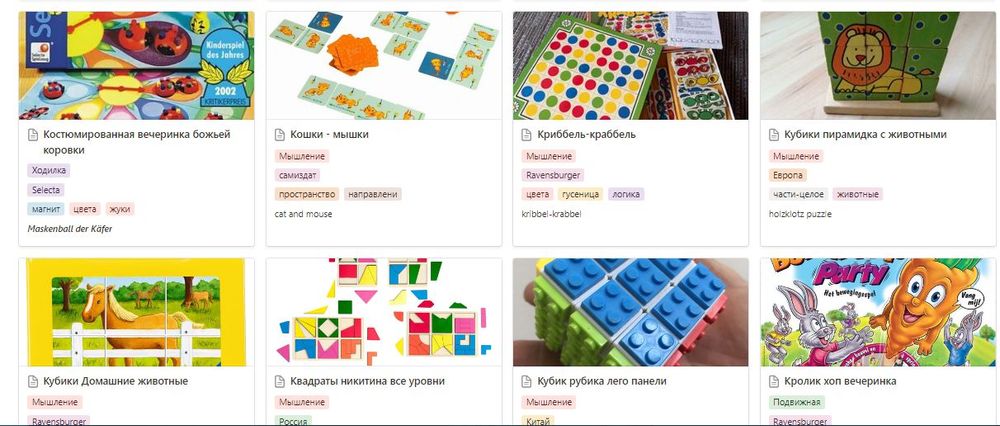Click page icon beside Криббель-краббель
This screenshot has width=1000, height=426.
coord(526,135)
